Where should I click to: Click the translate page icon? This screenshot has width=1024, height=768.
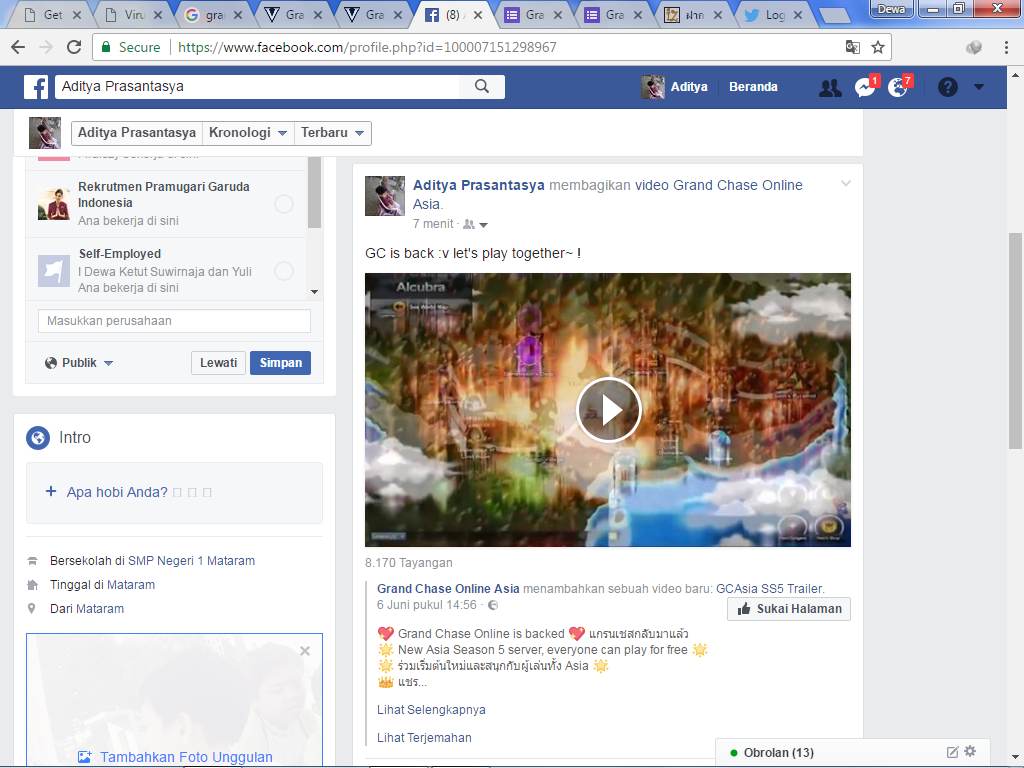(x=852, y=47)
